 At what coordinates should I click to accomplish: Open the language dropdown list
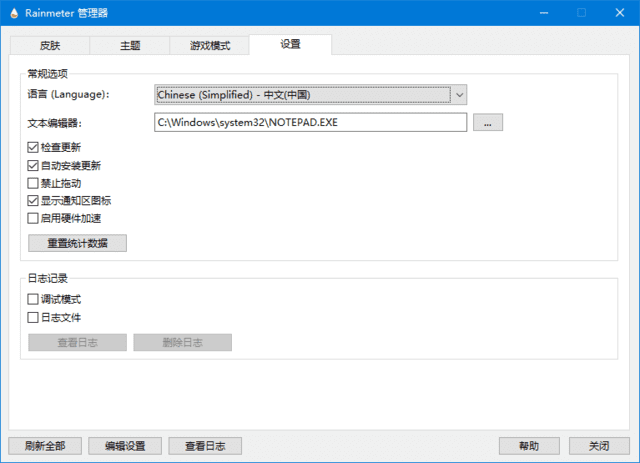[310, 95]
